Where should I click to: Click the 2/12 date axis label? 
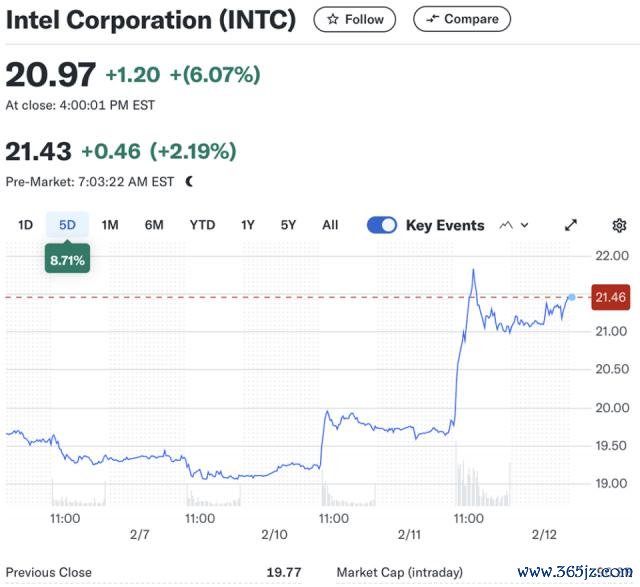(544, 534)
